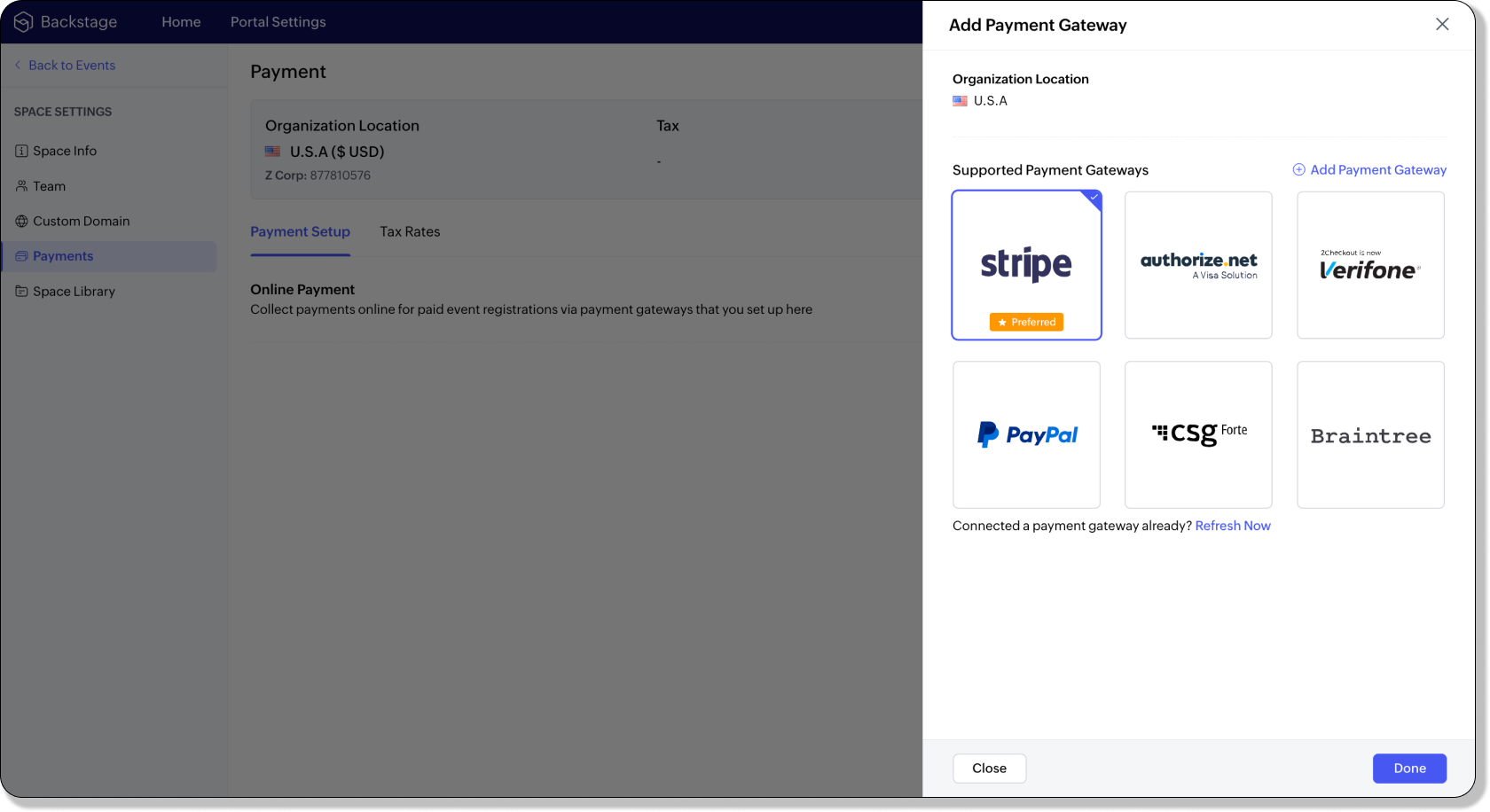Viewport: 1490px width, 812px height.
Task: Click the Space Library folder icon
Action: point(21,291)
